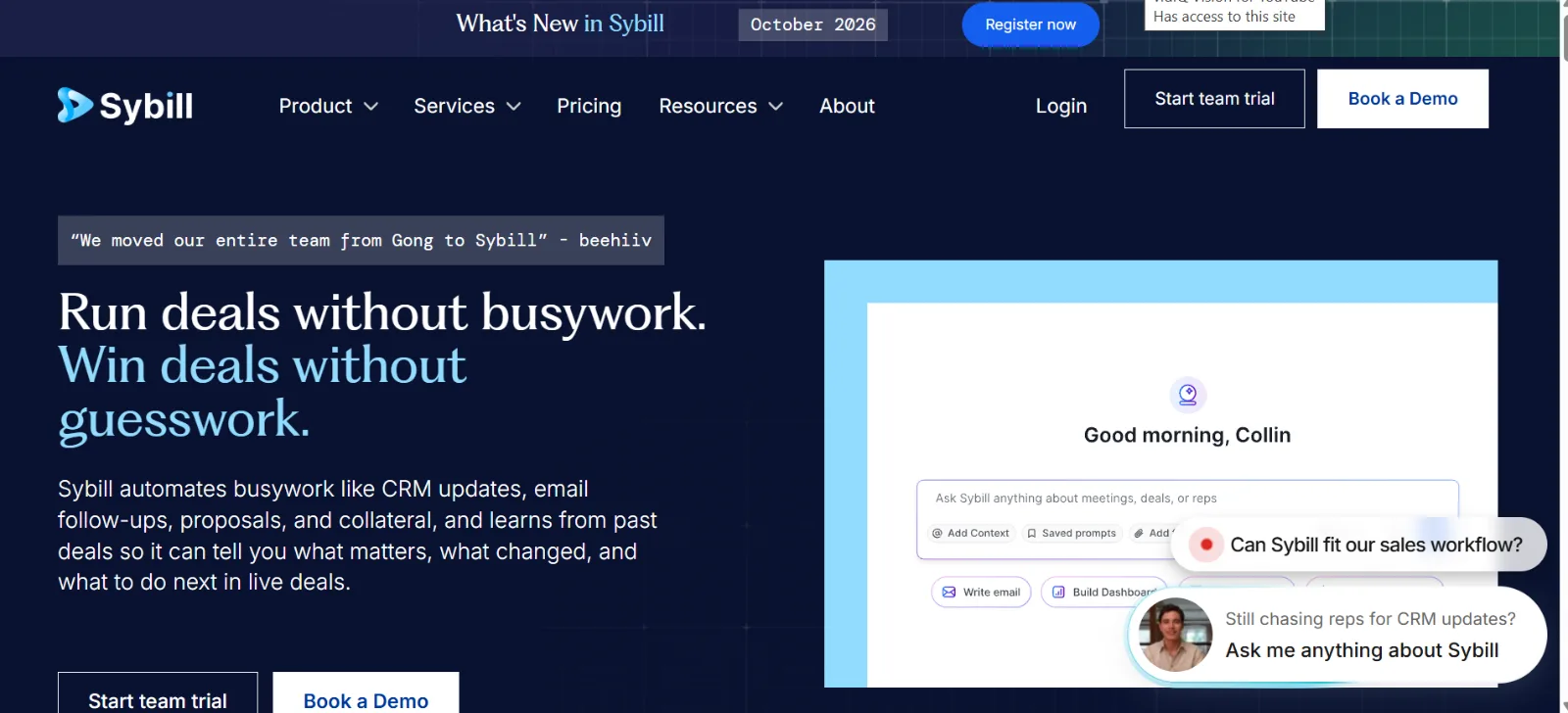Open the Ask me anything about Sybill chat
1568x713 pixels.
[1361, 650]
